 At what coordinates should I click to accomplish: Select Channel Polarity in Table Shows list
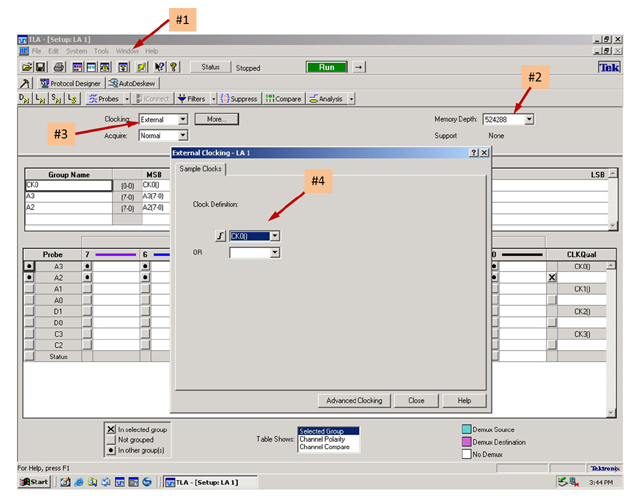point(325,438)
